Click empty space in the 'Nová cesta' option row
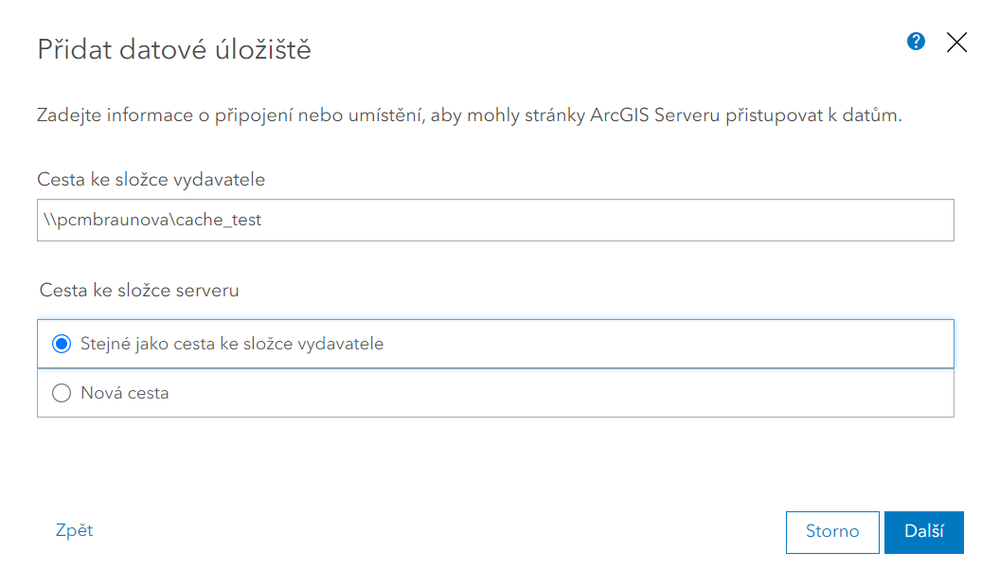Screen dimensions: 999x587 [x=600, y=393]
